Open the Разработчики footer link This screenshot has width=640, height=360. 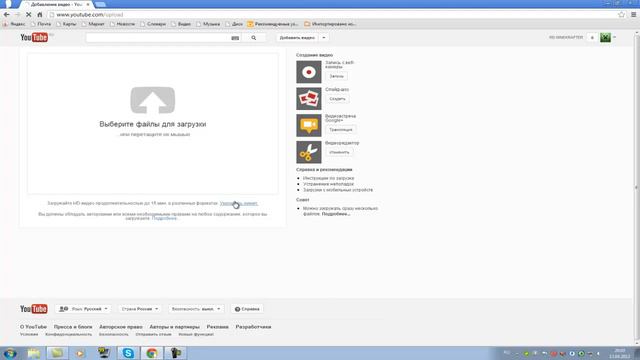click(253, 327)
